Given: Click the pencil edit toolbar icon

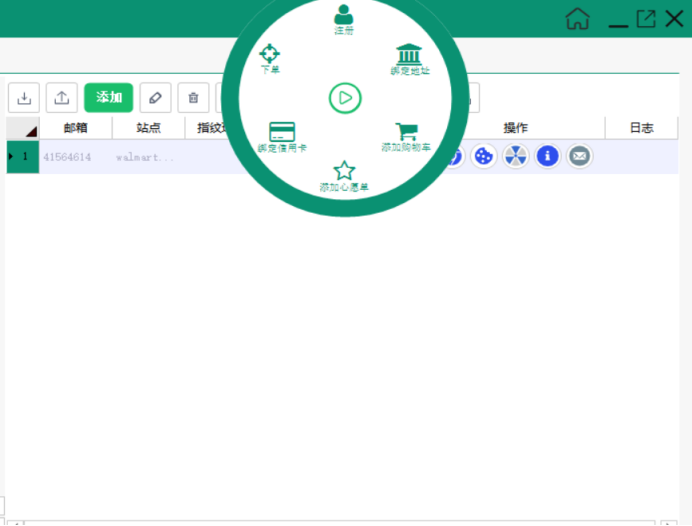Looking at the screenshot, I should point(155,97).
